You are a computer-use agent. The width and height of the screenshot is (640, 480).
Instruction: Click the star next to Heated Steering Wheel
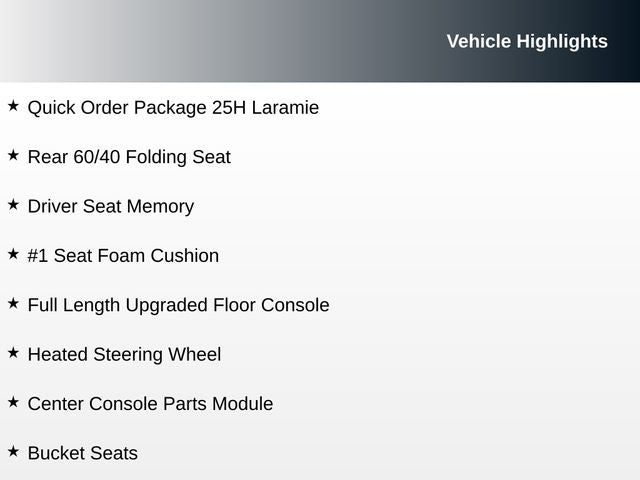[13, 353]
